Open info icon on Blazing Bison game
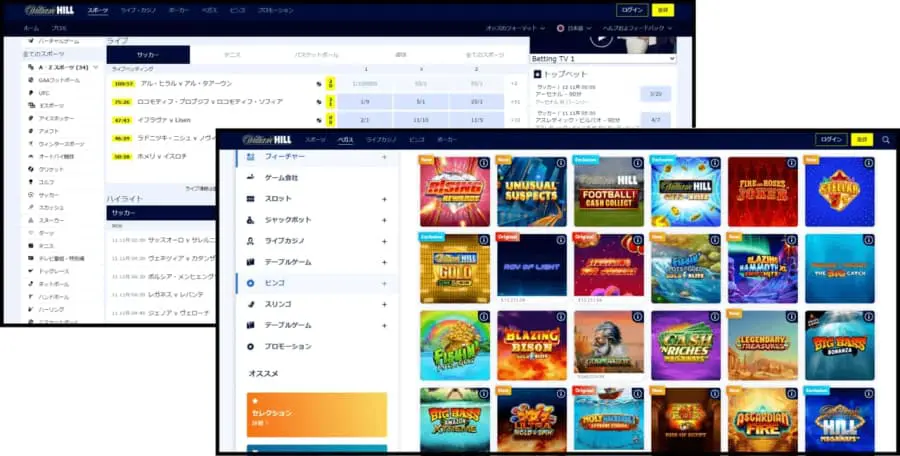 click(x=561, y=317)
